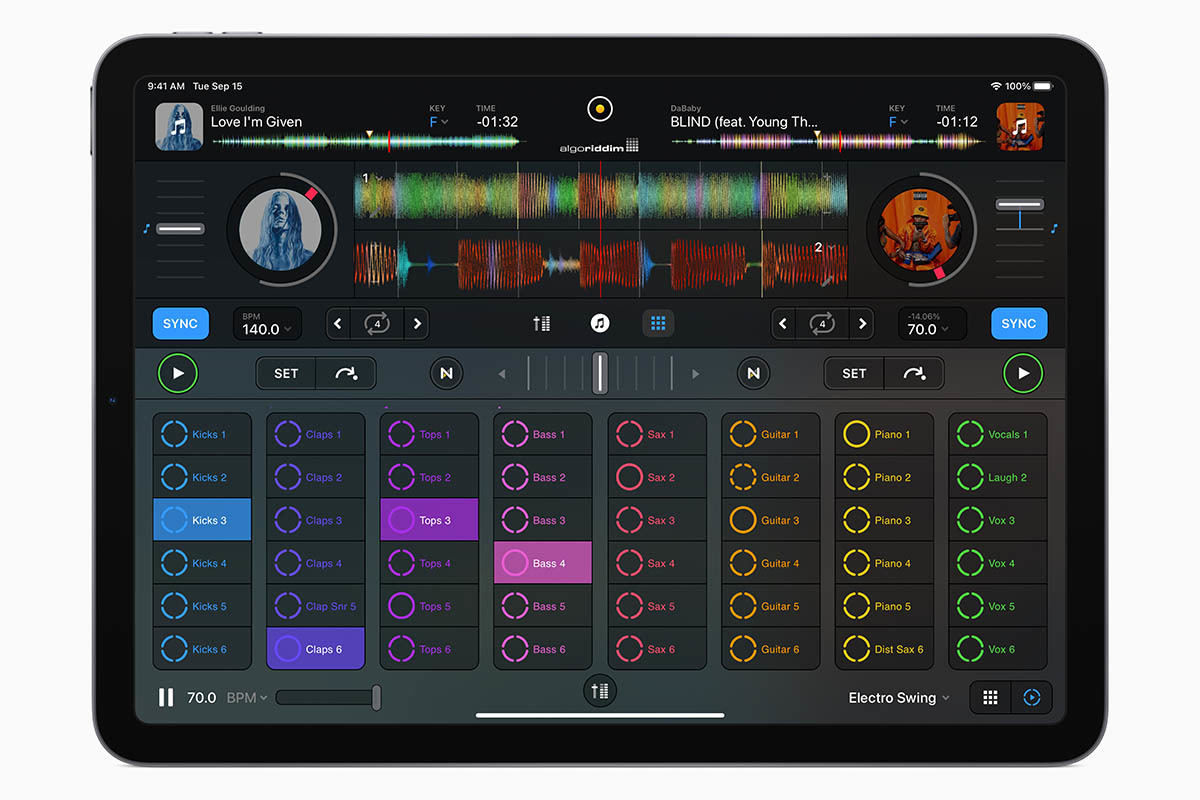Viewport: 1200px width, 800px height.
Task: Decrease right deck loop length arrow
Action: [783, 323]
